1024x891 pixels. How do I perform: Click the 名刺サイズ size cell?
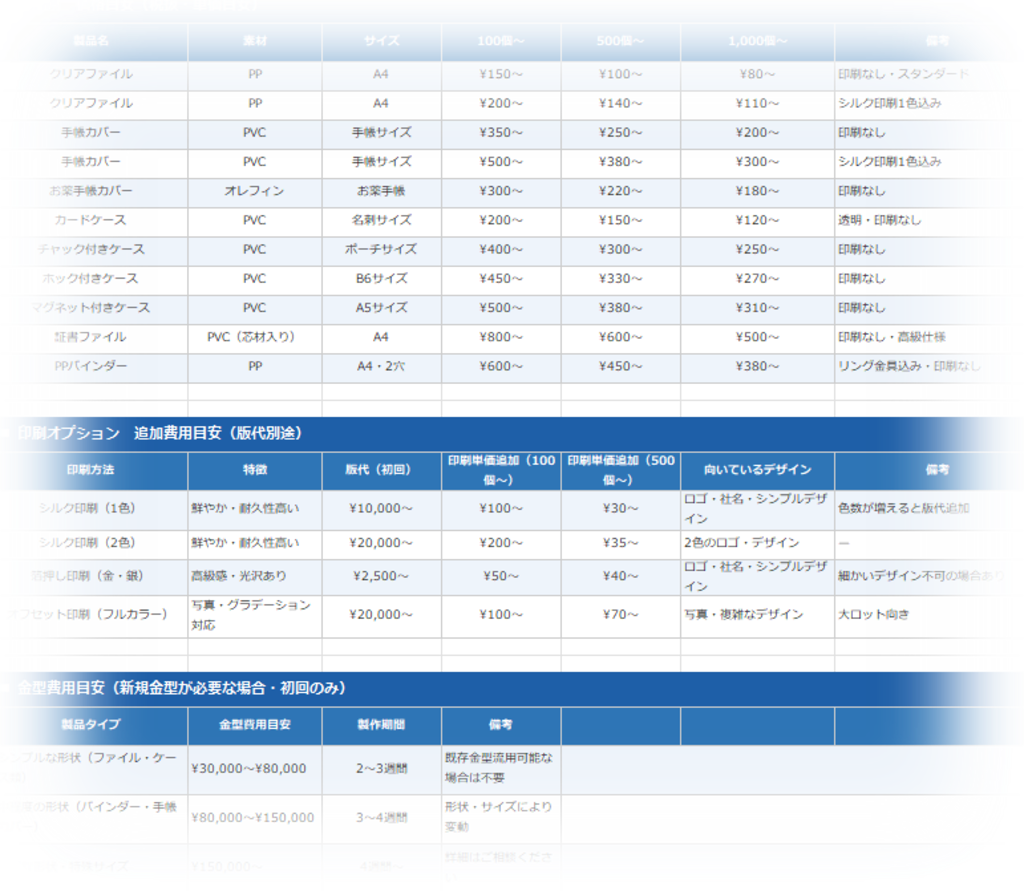[381, 221]
